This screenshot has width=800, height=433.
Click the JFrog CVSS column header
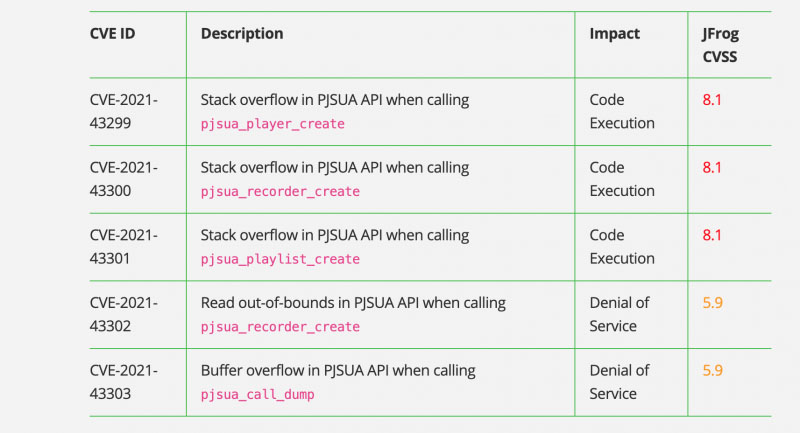[720, 45]
